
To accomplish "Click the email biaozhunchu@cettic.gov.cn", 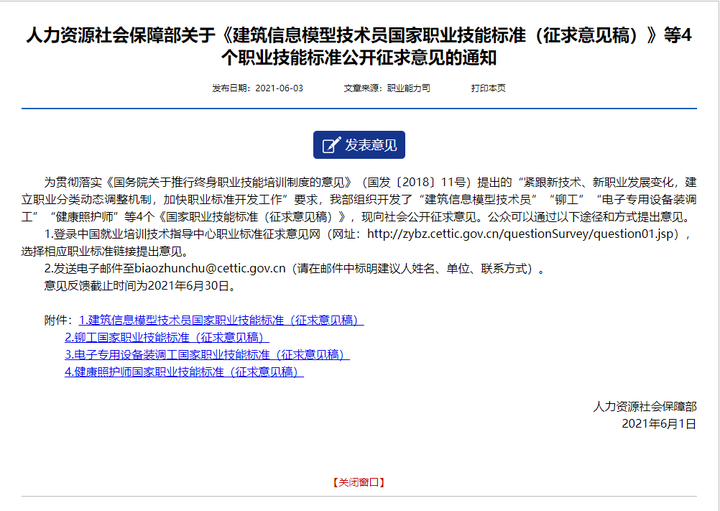I will [210, 269].
